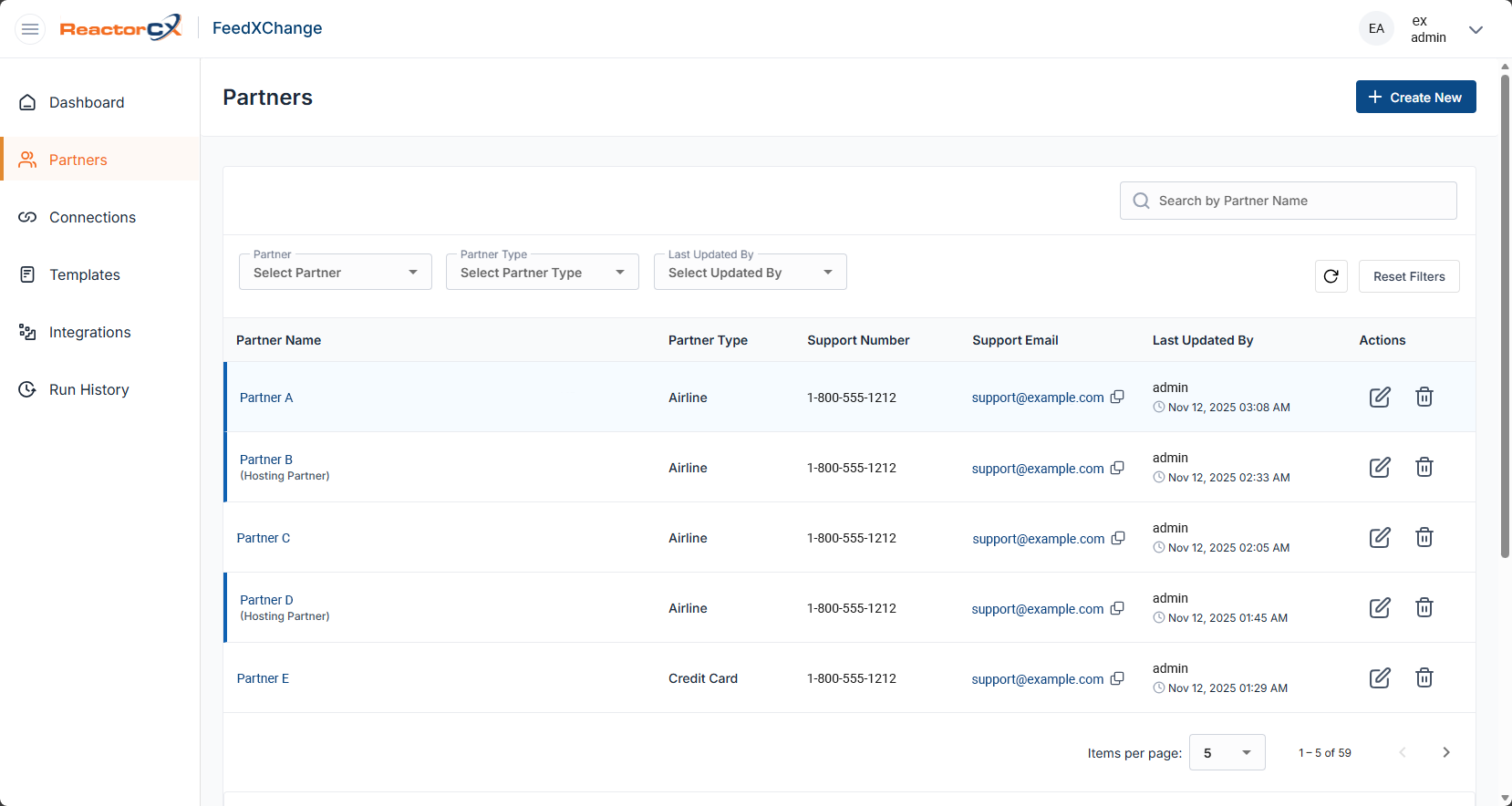Image resolution: width=1512 pixels, height=806 pixels.
Task: Delete Partner C with trash icon
Action: pyautogui.click(x=1424, y=537)
